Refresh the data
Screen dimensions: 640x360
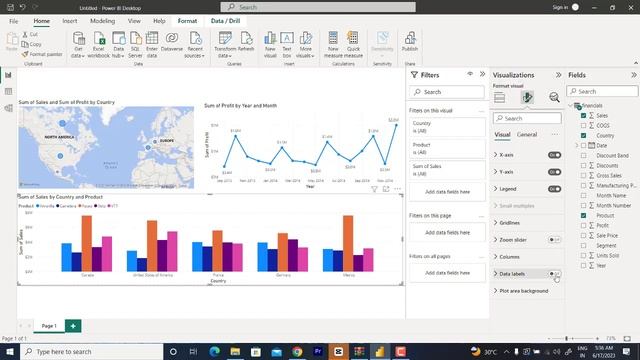[246, 42]
